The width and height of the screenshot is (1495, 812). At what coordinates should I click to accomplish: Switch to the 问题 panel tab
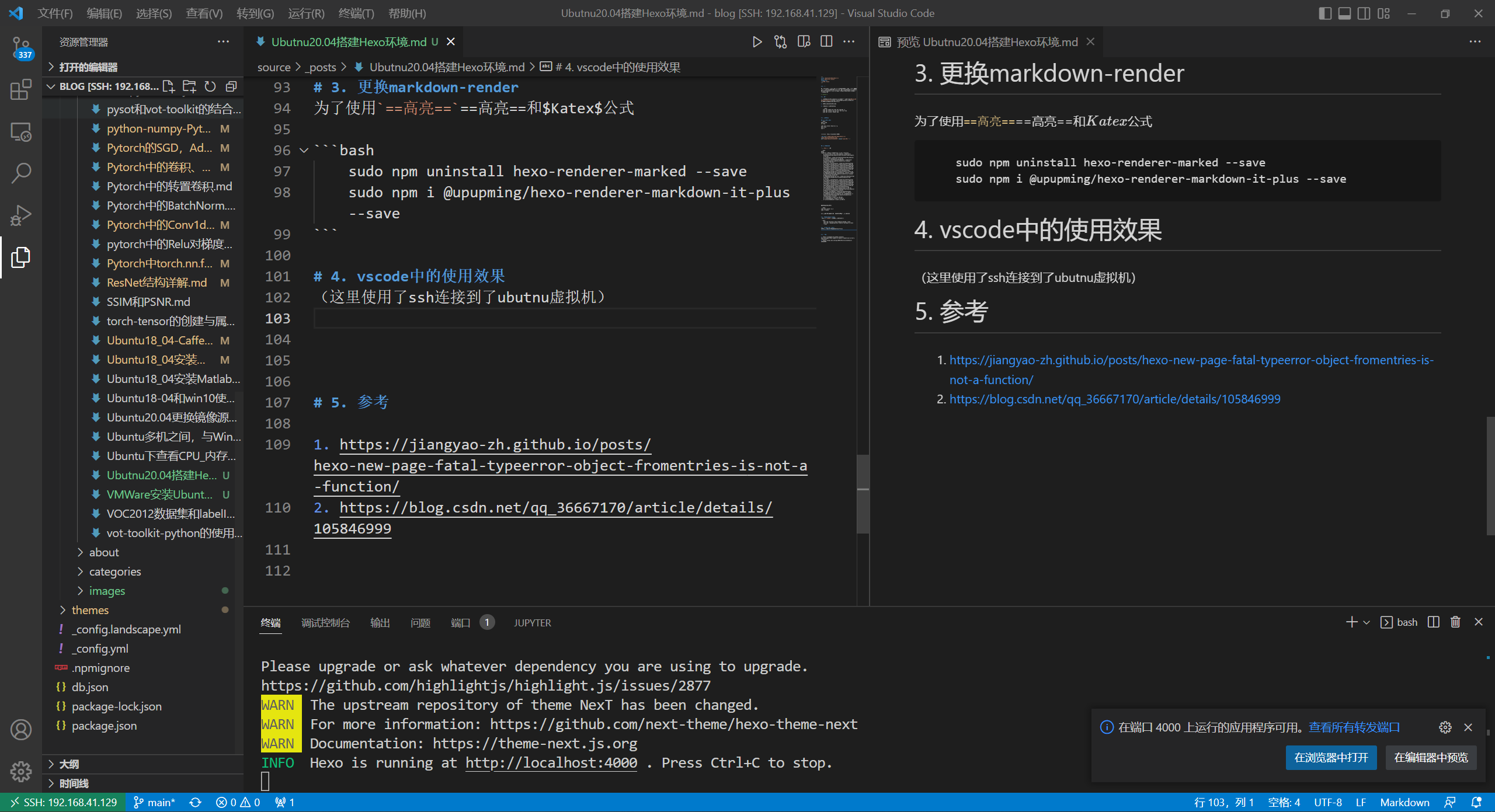click(x=420, y=623)
